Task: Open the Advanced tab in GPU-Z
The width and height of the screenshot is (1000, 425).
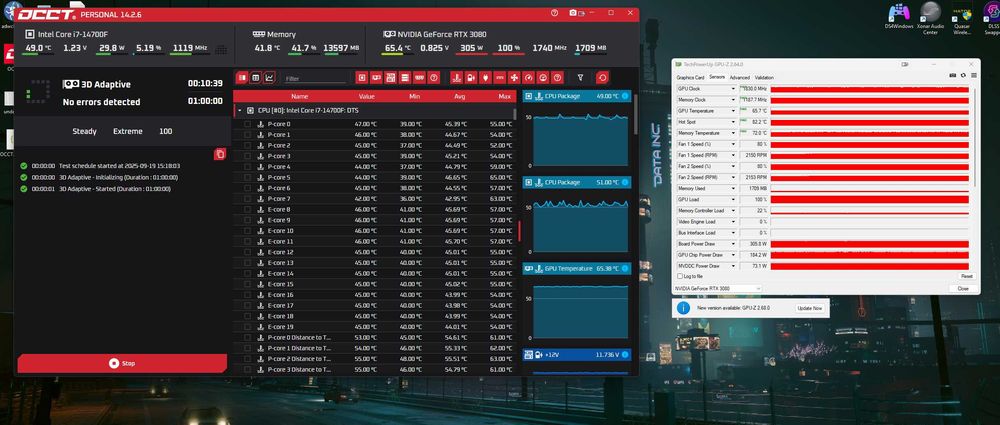Action: 740,77
